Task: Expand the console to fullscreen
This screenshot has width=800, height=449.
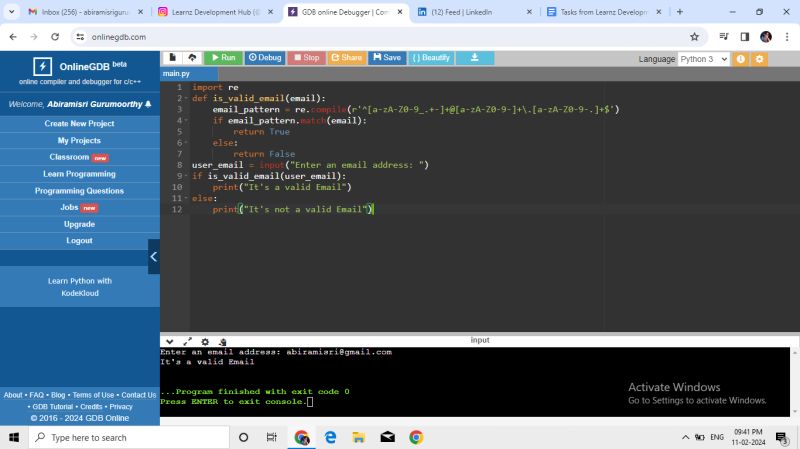Action: [187, 341]
